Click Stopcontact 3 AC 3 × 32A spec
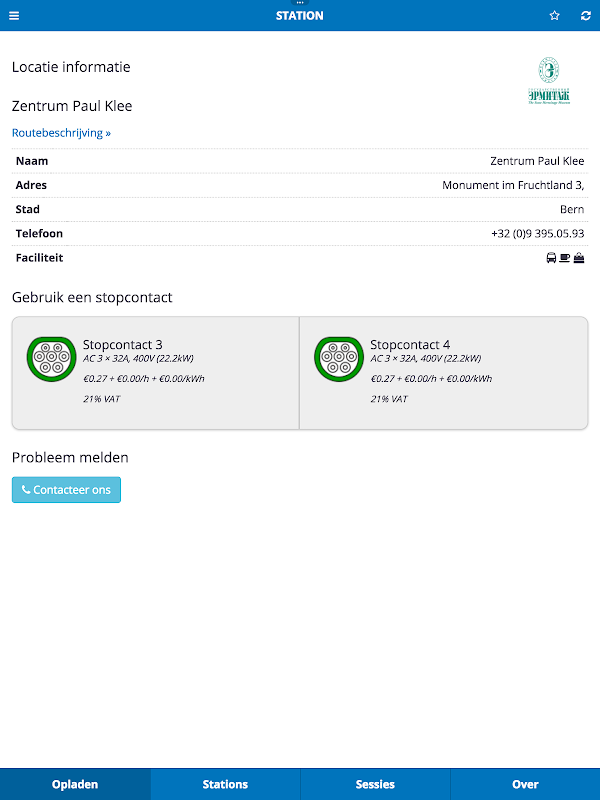 coord(138,358)
